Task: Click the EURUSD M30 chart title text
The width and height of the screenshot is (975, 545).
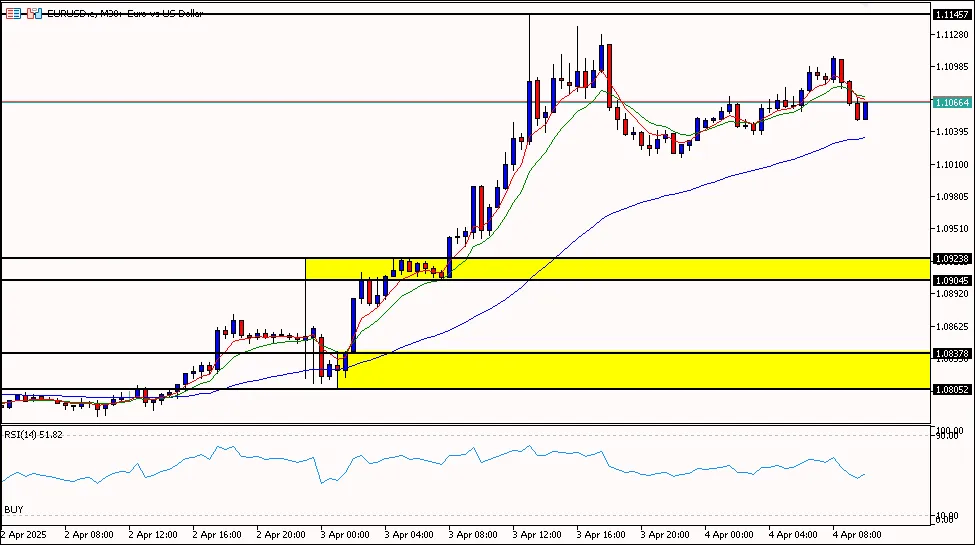Action: (x=125, y=13)
